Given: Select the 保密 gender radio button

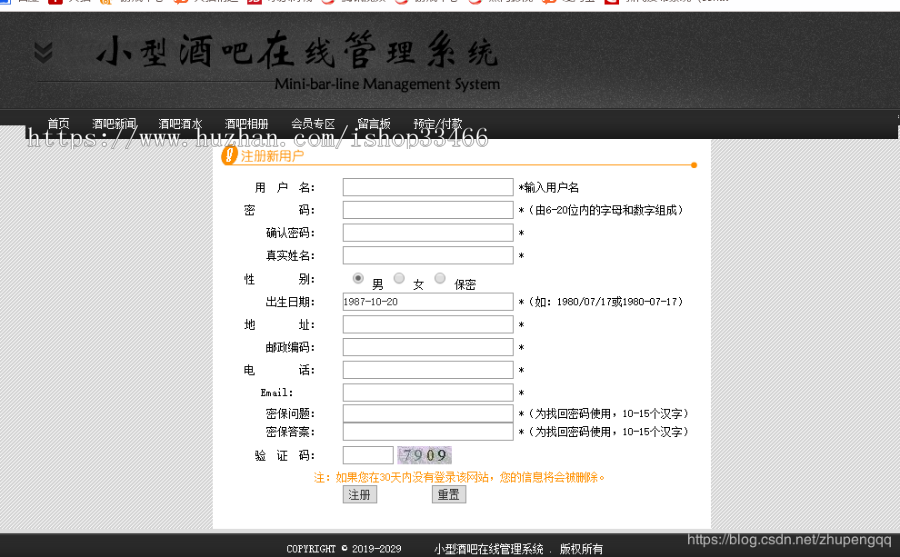Looking at the screenshot, I should [440, 278].
